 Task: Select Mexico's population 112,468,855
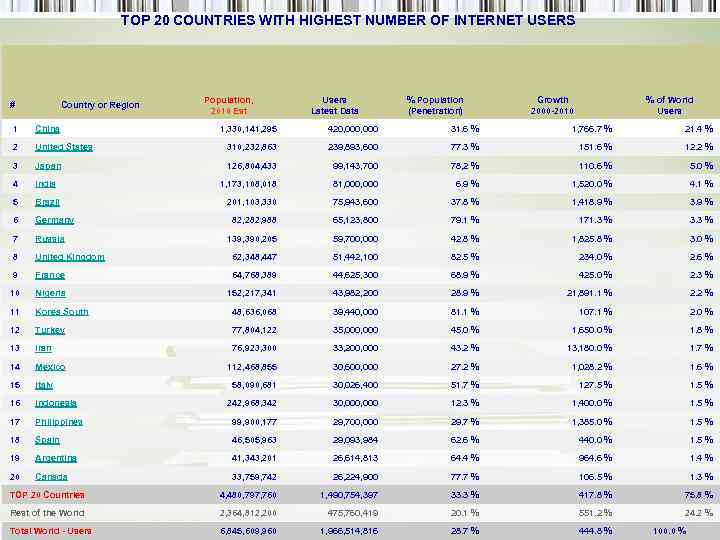point(252,367)
